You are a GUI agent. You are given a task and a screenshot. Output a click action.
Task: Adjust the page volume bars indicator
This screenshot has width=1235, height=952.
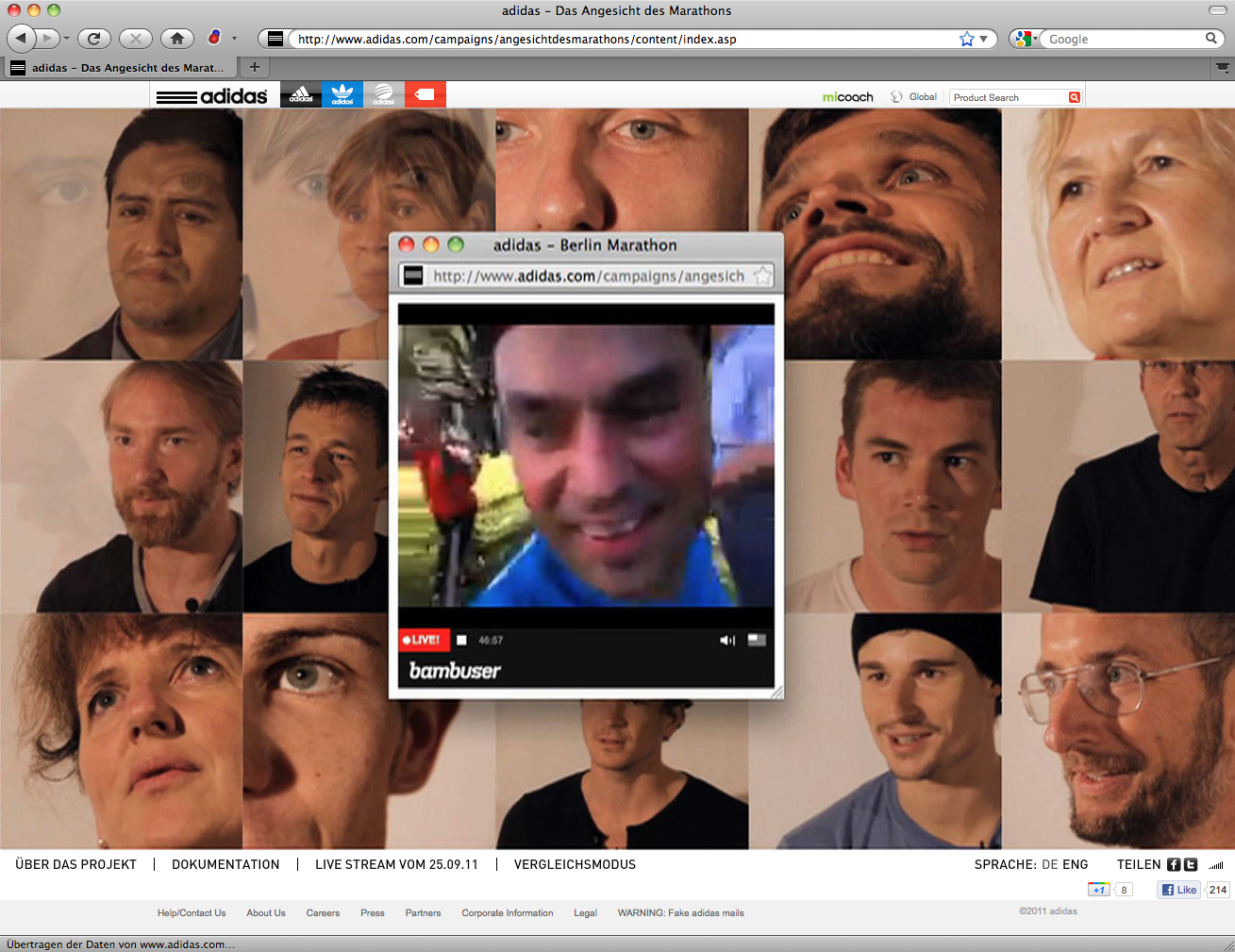click(1216, 865)
